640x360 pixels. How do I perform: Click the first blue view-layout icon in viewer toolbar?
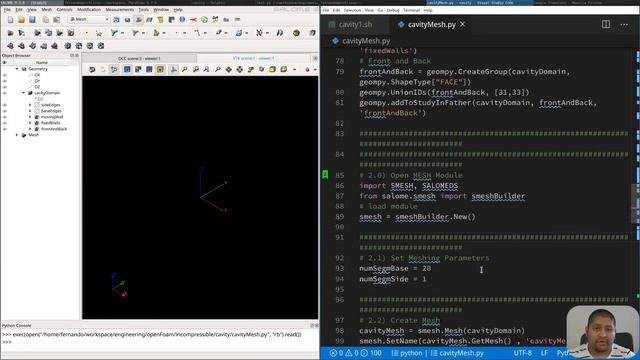(127, 69)
